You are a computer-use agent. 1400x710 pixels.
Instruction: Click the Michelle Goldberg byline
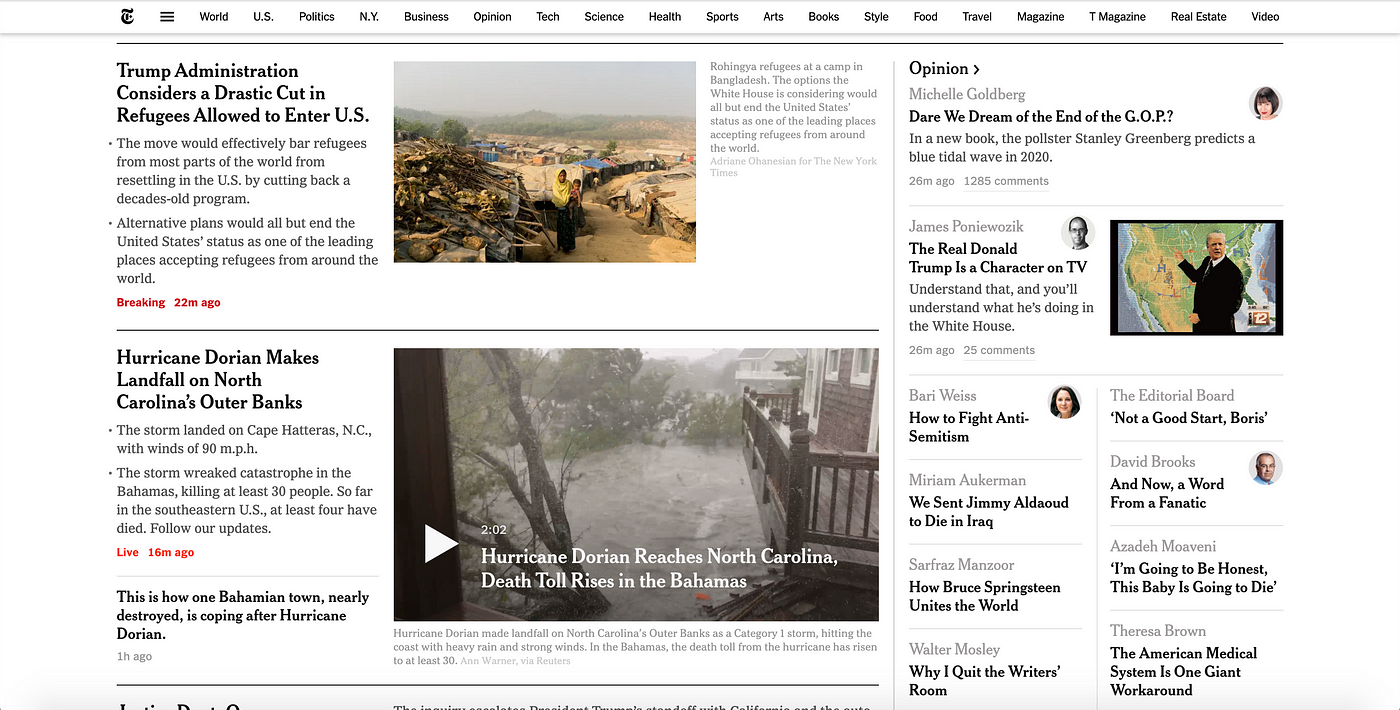coord(967,94)
